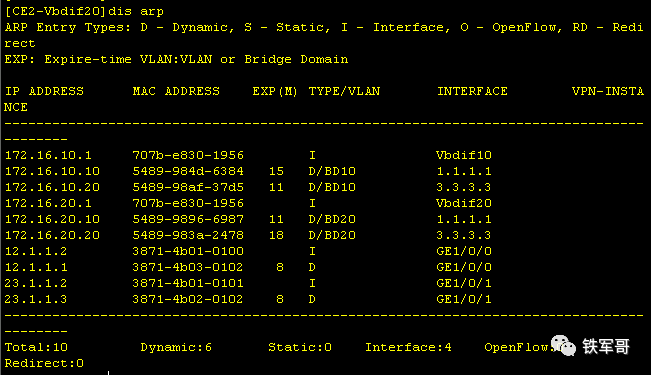Select IP address 172.16.10.1

pos(48,155)
